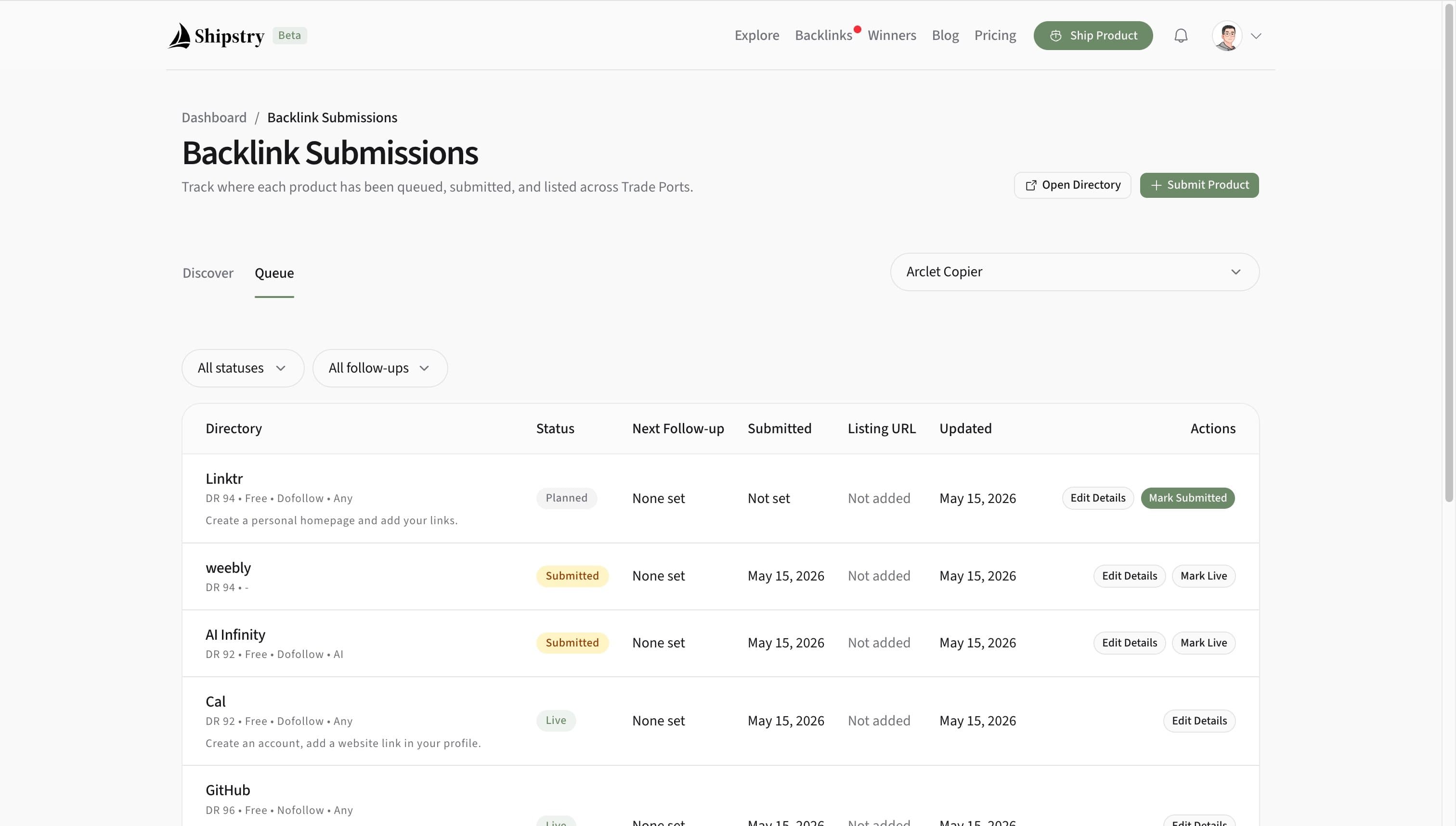Image resolution: width=1456 pixels, height=826 pixels.
Task: Visit the Blog link
Action: click(x=945, y=35)
